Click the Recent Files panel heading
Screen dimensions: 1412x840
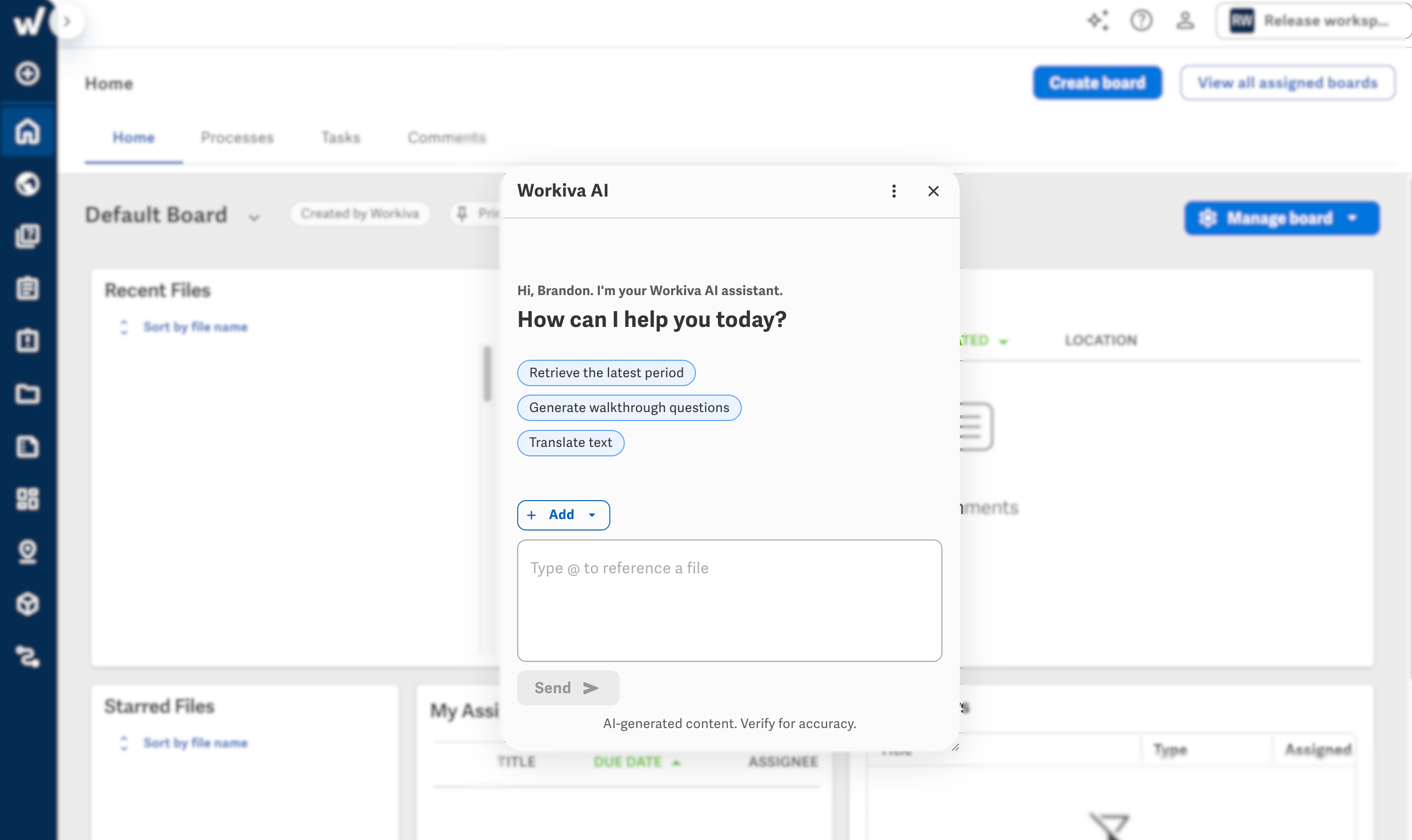(157, 291)
